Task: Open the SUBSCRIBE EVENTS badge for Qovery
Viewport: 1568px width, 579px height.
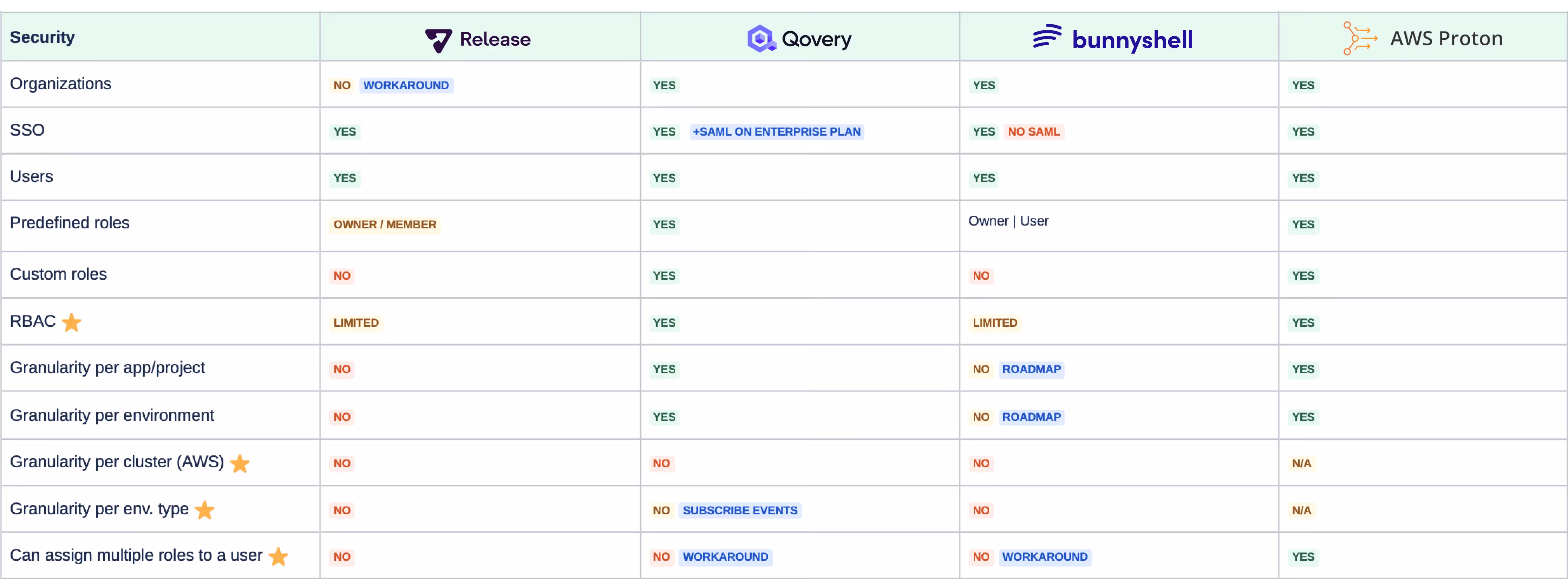Action: pyautogui.click(x=739, y=510)
